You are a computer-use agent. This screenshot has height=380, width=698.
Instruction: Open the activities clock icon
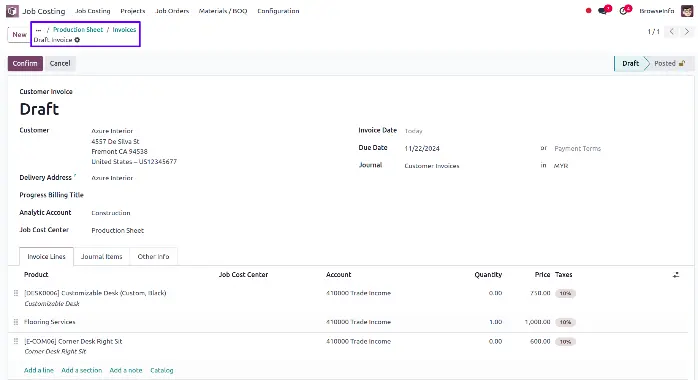[x=625, y=10]
